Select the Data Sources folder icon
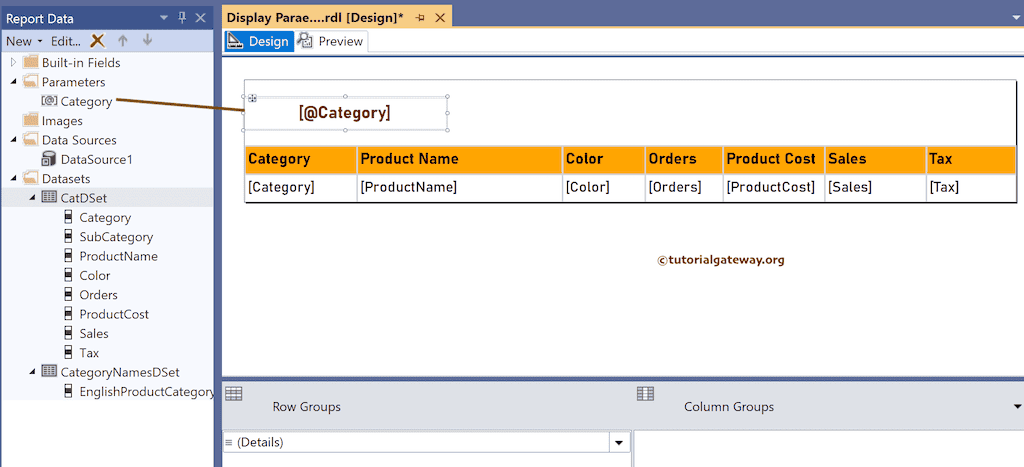 point(30,140)
